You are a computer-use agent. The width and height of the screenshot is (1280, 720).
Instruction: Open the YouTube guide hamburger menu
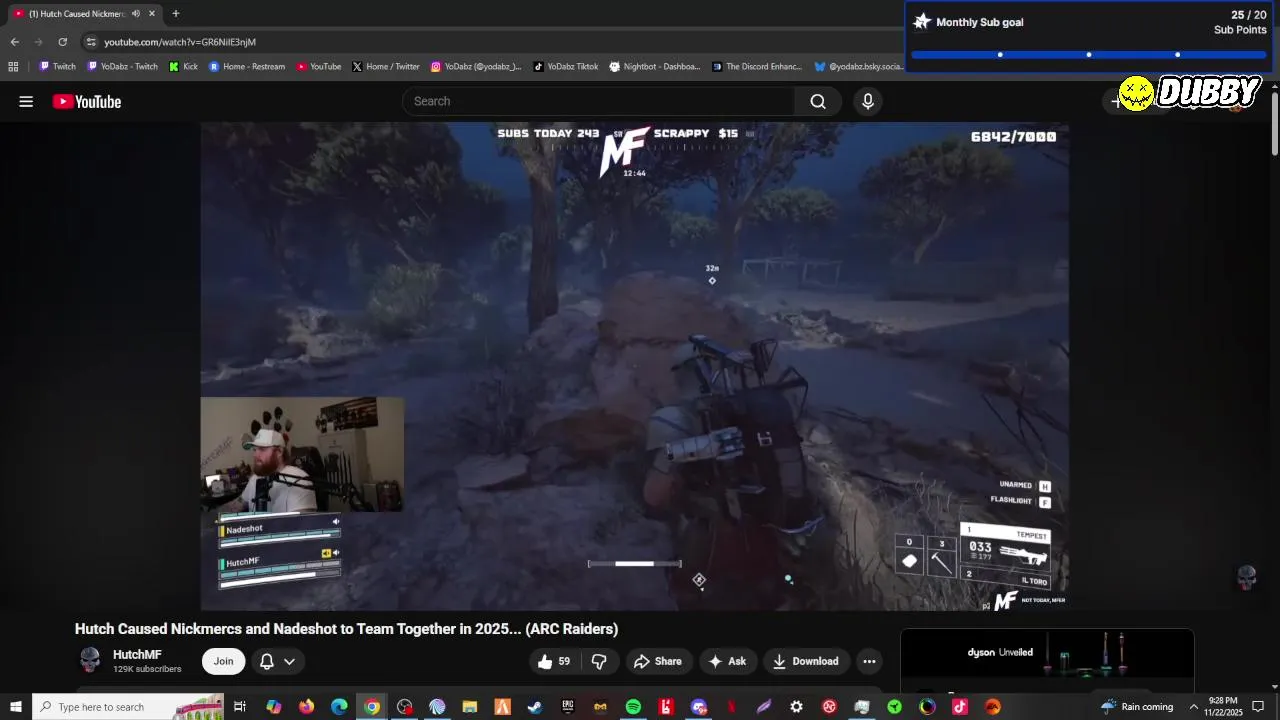coord(26,101)
